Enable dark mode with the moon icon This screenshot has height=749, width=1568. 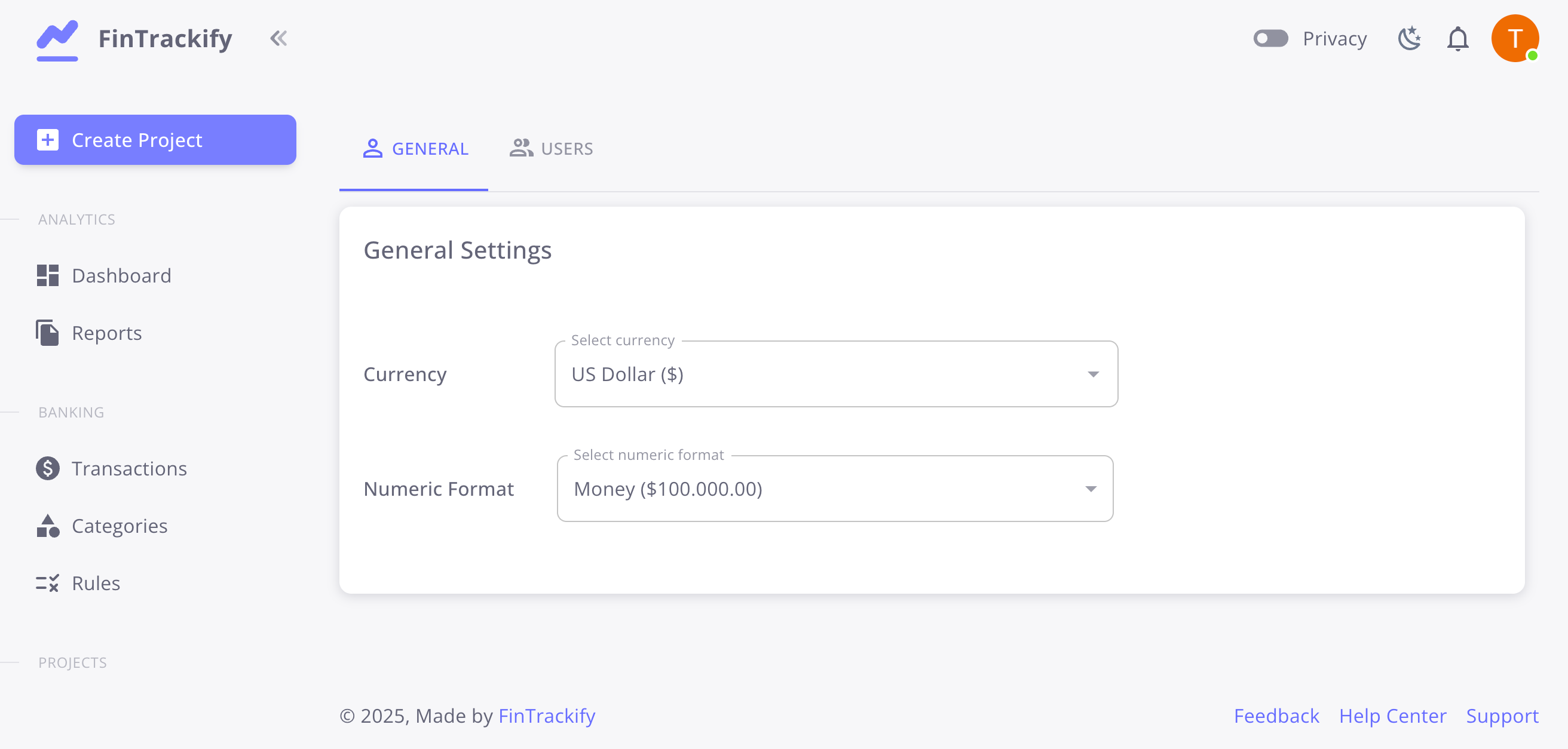tap(1409, 38)
